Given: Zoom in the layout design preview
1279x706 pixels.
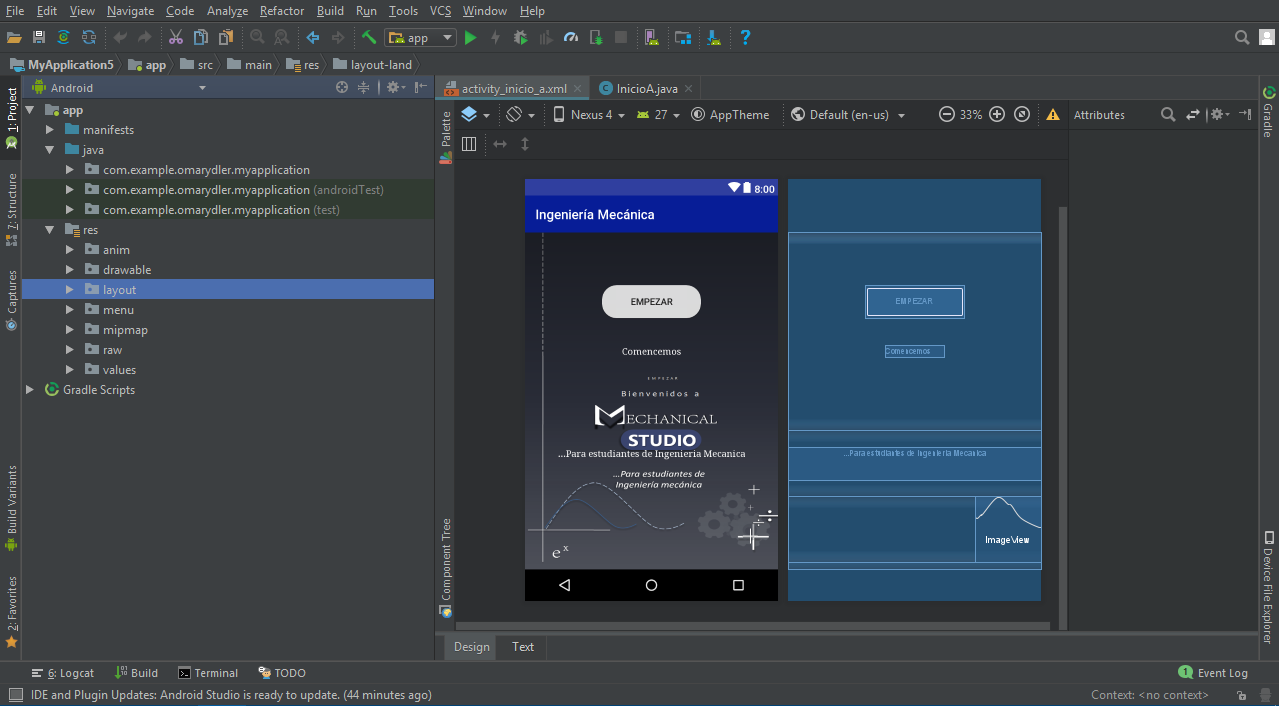Looking at the screenshot, I should [997, 114].
